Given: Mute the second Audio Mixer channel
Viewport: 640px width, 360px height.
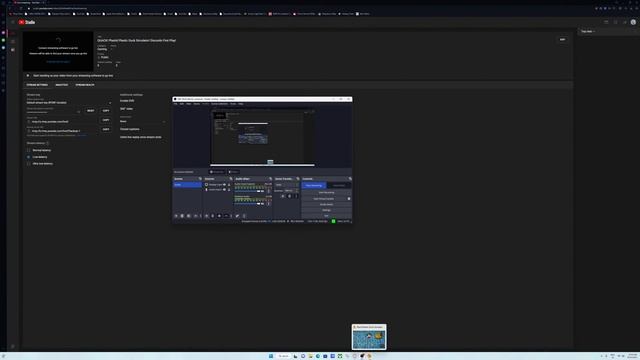Looking at the screenshot, I should point(262,204).
